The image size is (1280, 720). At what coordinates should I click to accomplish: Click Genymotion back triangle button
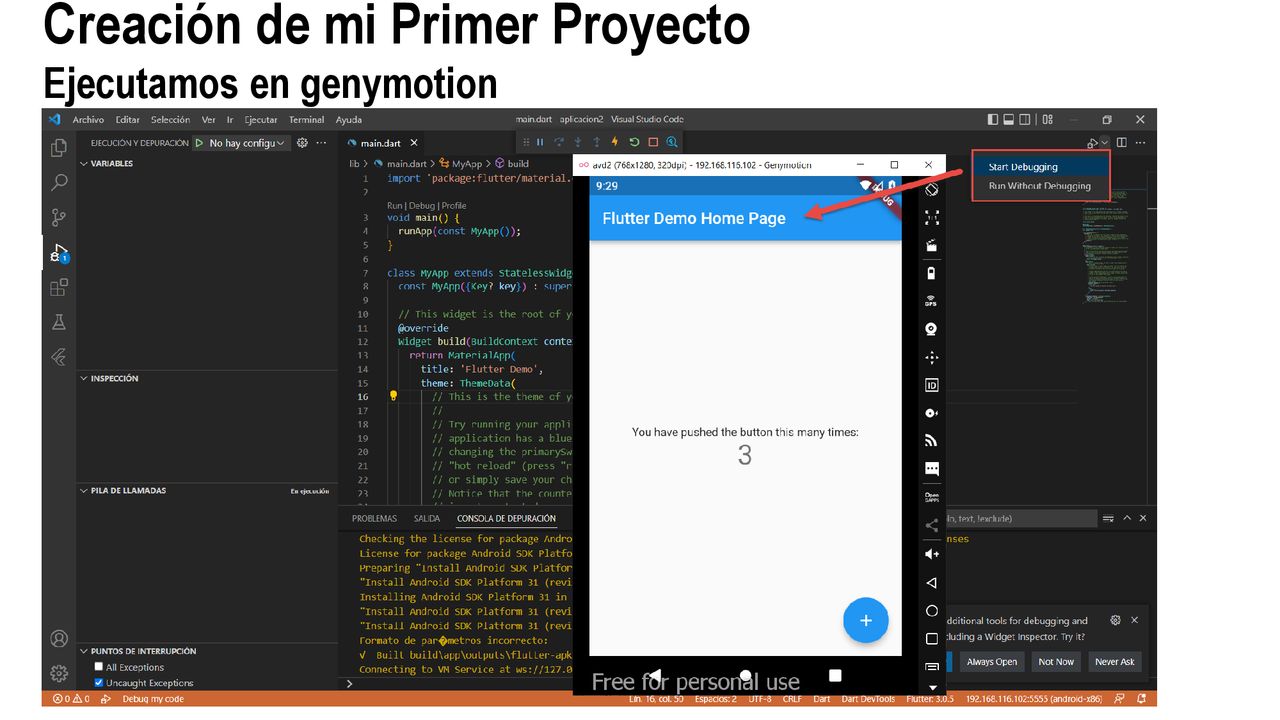[x=931, y=582]
